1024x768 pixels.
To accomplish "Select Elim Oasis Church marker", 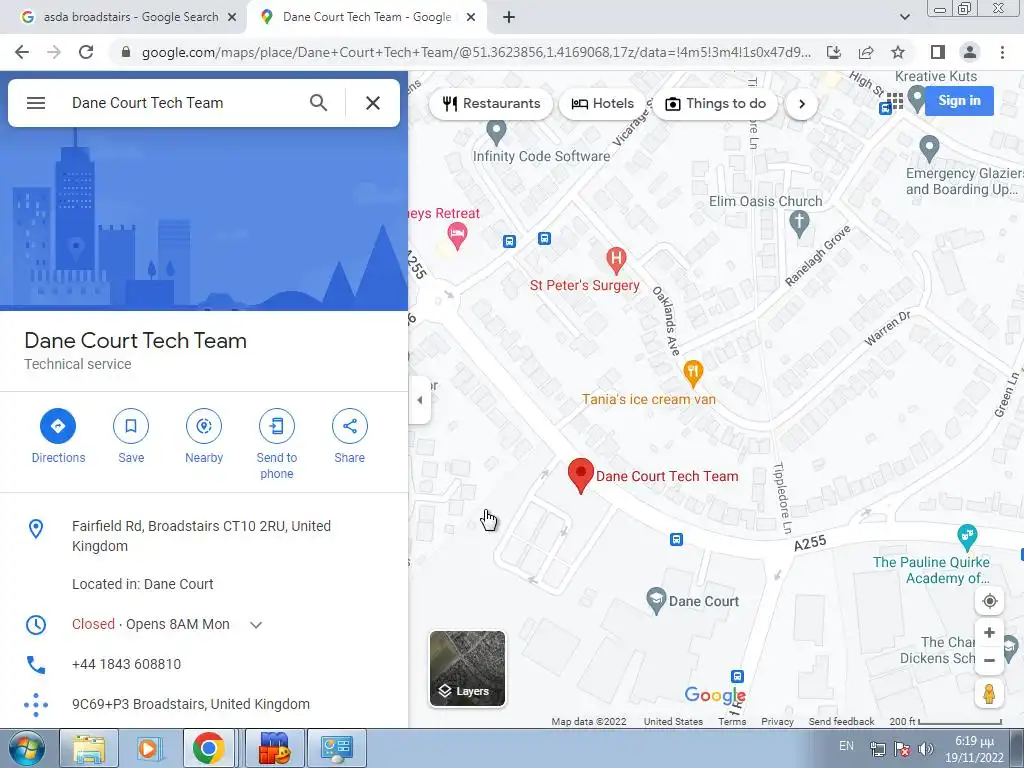I will pyautogui.click(x=799, y=223).
